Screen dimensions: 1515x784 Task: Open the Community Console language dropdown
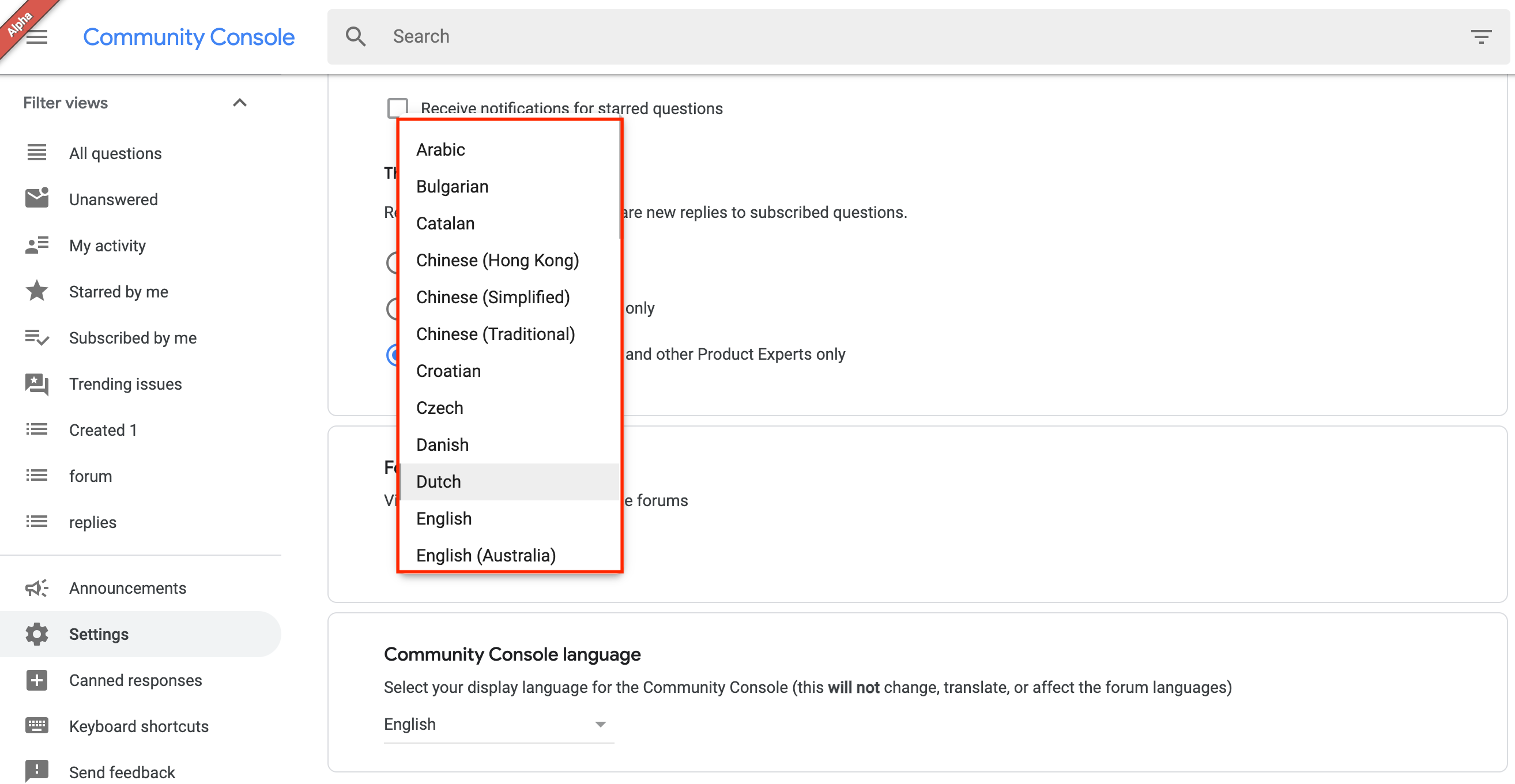click(x=497, y=724)
